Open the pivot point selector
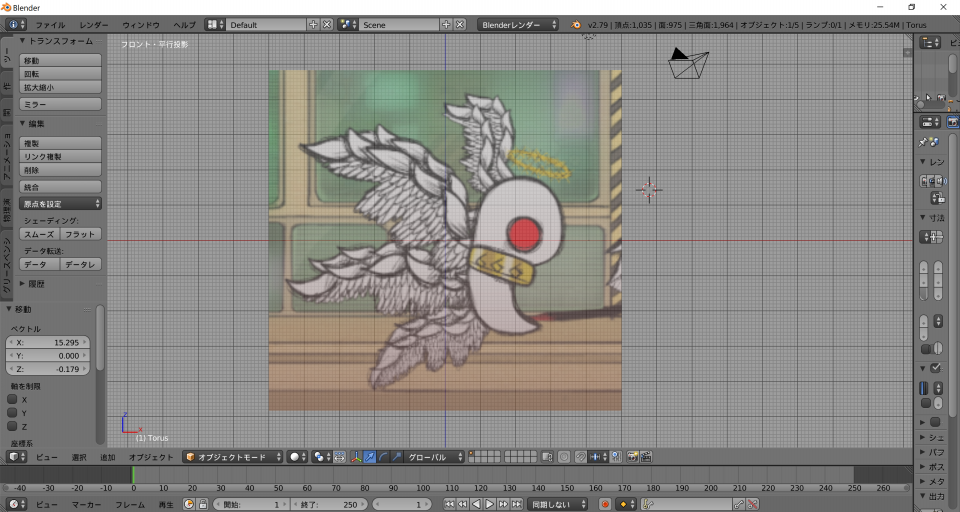 coord(321,457)
